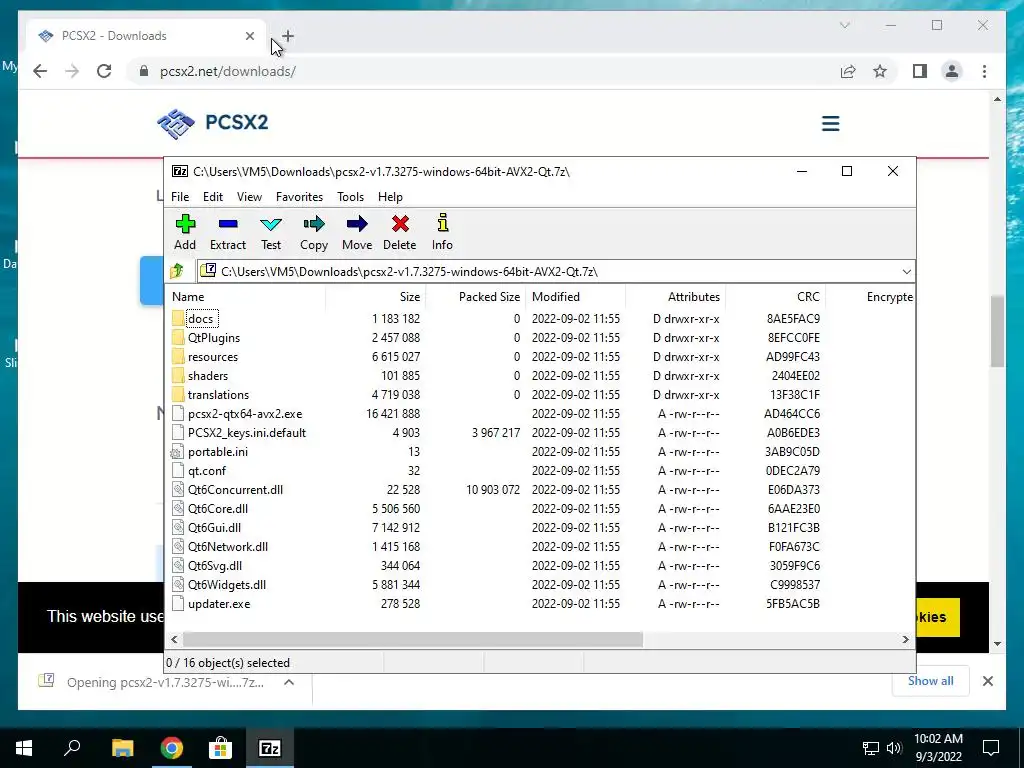
Task: Select the shaders folder
Action: tap(208, 376)
